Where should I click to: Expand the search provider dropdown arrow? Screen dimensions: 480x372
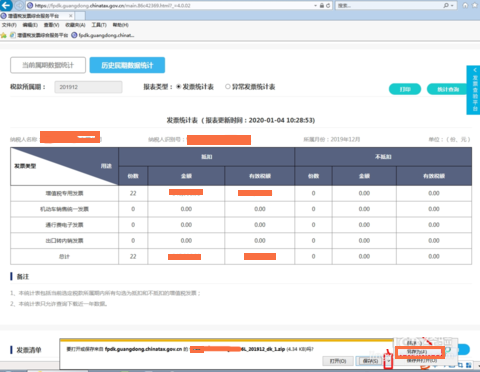452,6
